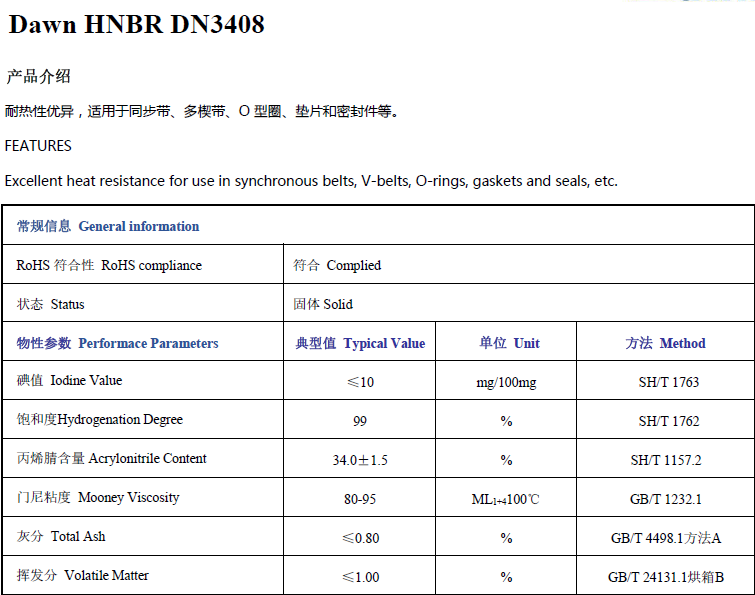Select the ML1+4 100℃ unit cell
The image size is (755, 595).
click(506, 499)
